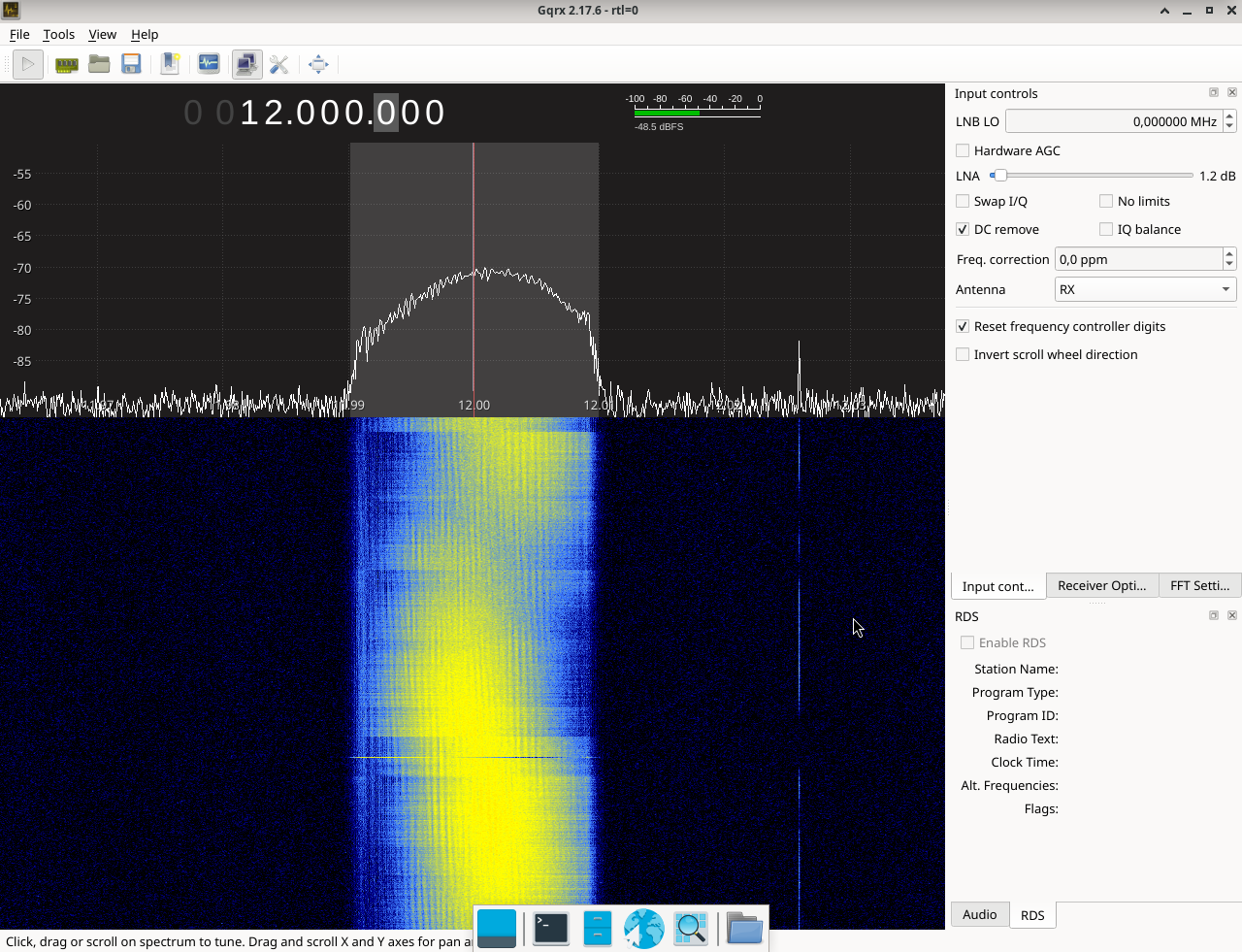Open the Tools menu
Image resolution: width=1242 pixels, height=952 pixels.
pyautogui.click(x=58, y=34)
